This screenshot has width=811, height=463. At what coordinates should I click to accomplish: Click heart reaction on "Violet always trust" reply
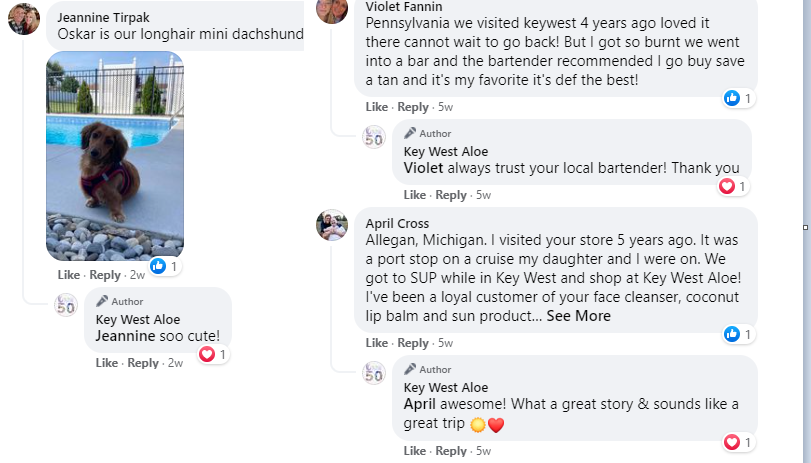pyautogui.click(x=727, y=186)
